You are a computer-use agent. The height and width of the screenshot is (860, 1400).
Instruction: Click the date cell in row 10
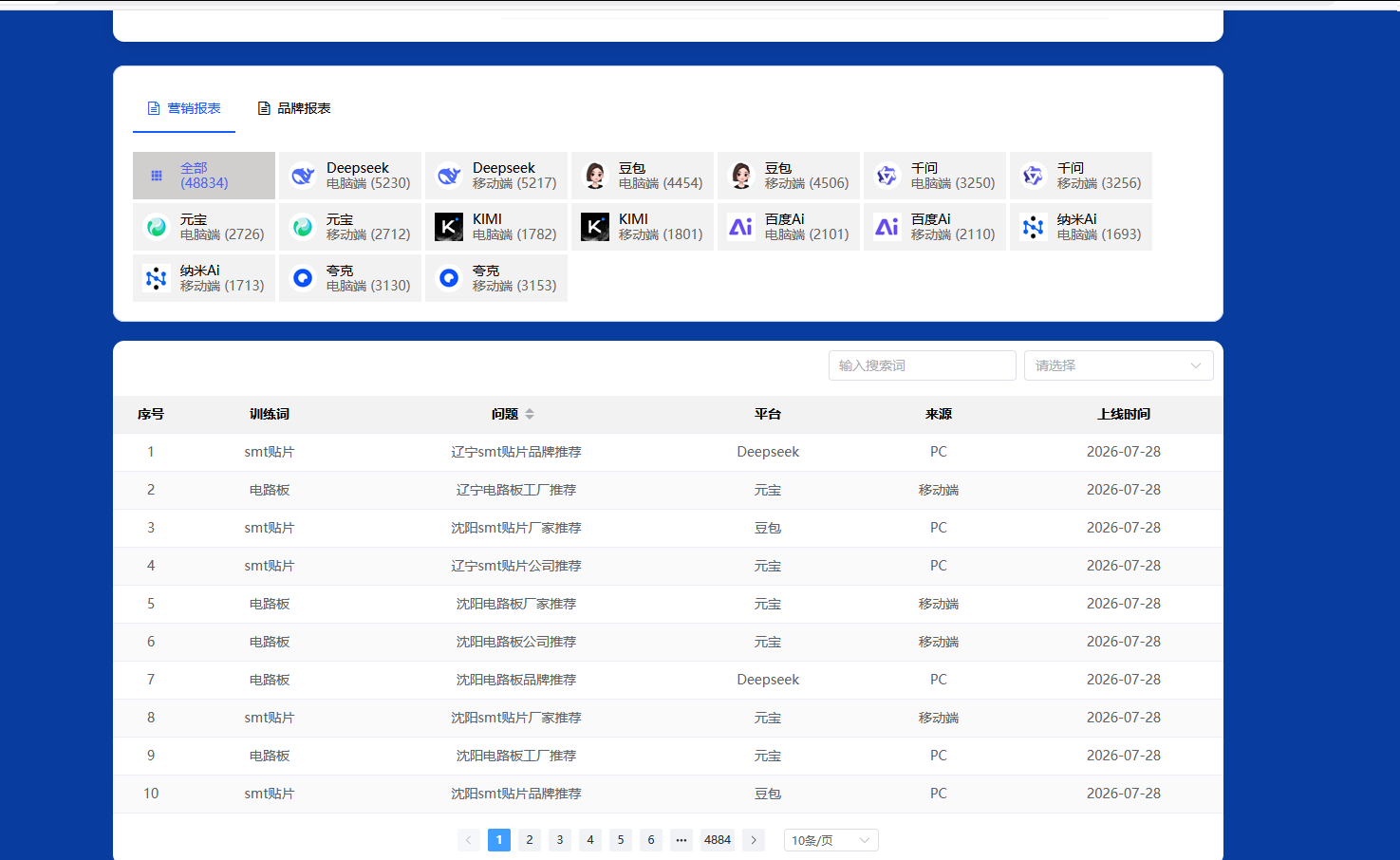[x=1124, y=794]
